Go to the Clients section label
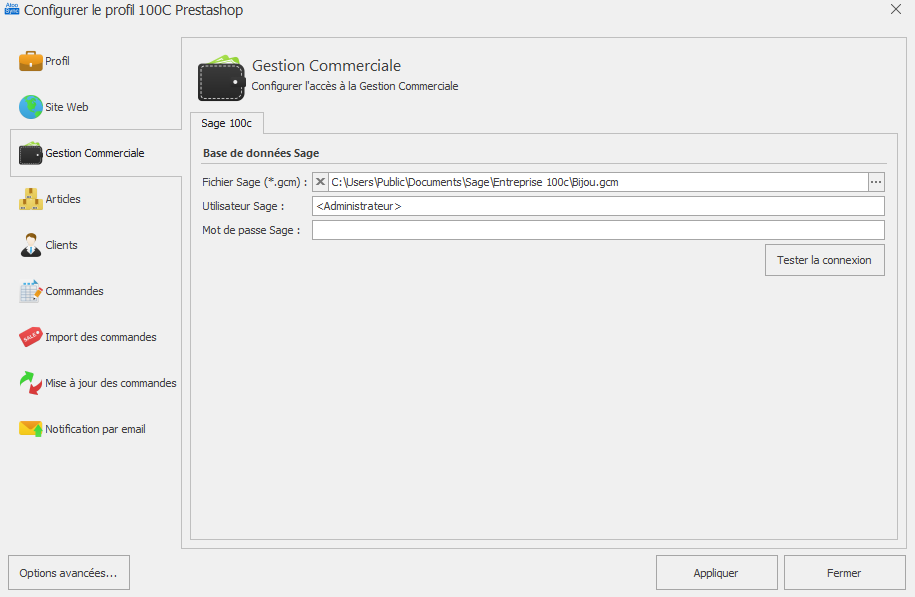 click(x=61, y=245)
